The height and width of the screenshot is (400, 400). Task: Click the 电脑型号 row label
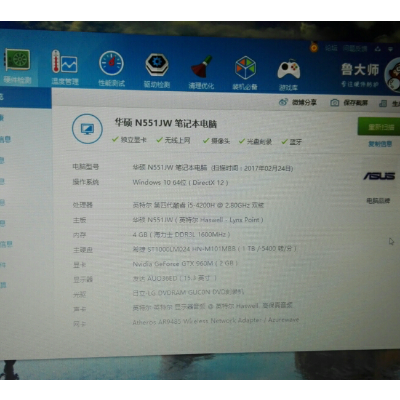(x=86, y=166)
